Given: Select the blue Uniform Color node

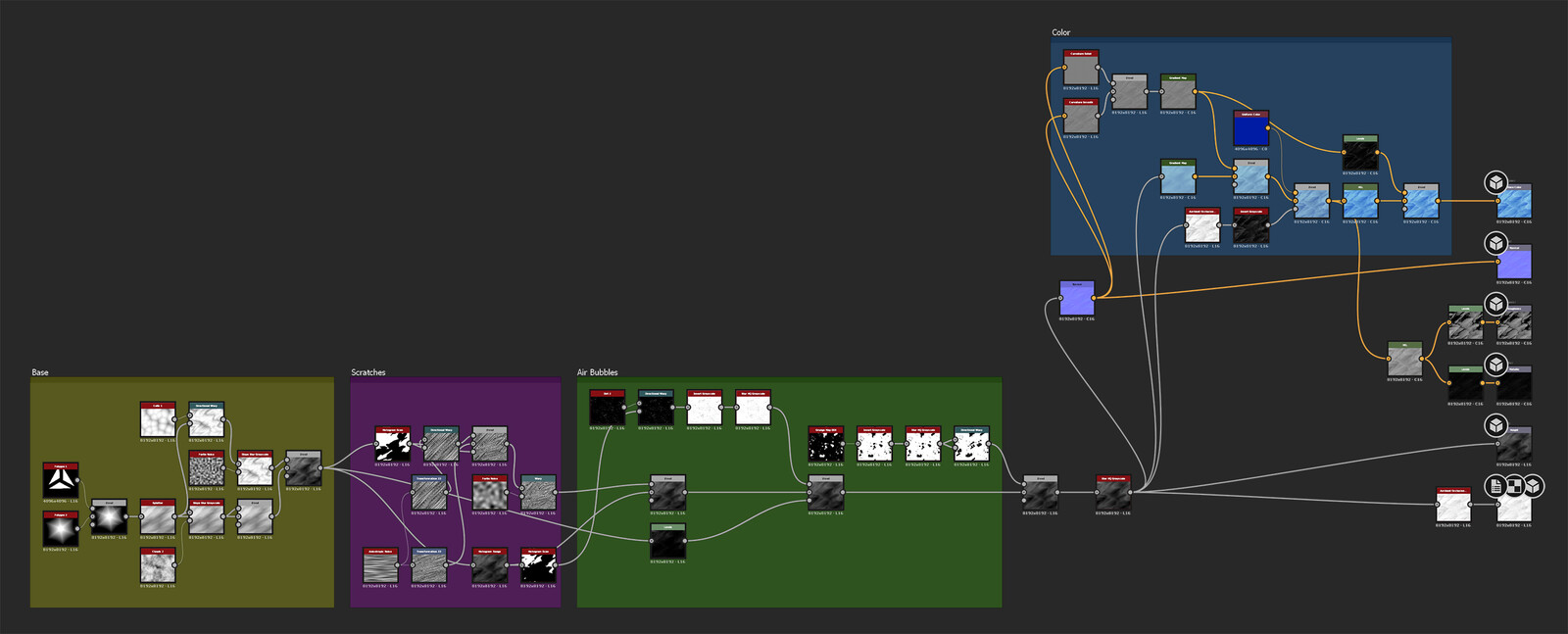Looking at the screenshot, I should click(x=1251, y=128).
